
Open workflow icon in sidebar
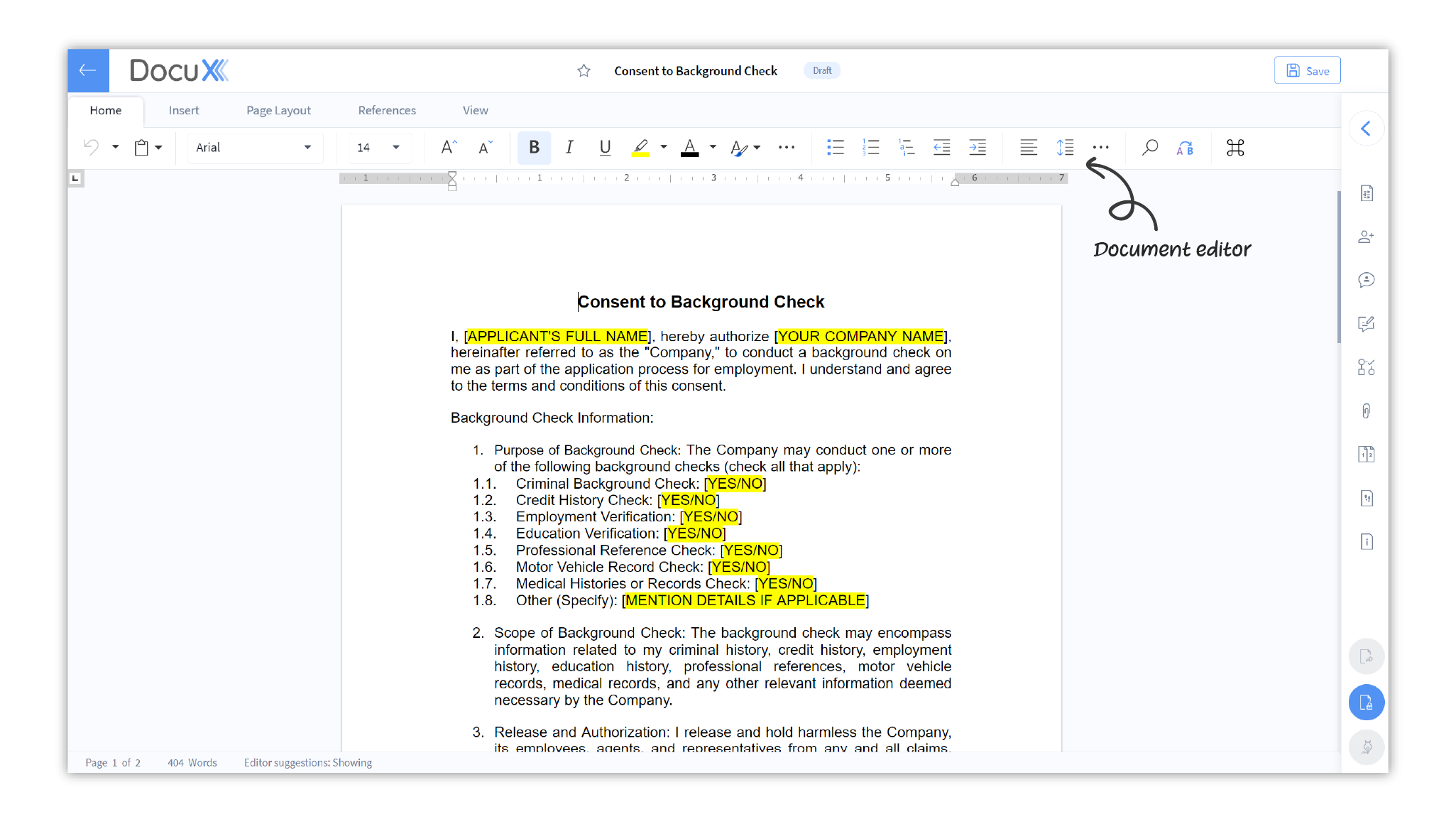coord(1367,367)
